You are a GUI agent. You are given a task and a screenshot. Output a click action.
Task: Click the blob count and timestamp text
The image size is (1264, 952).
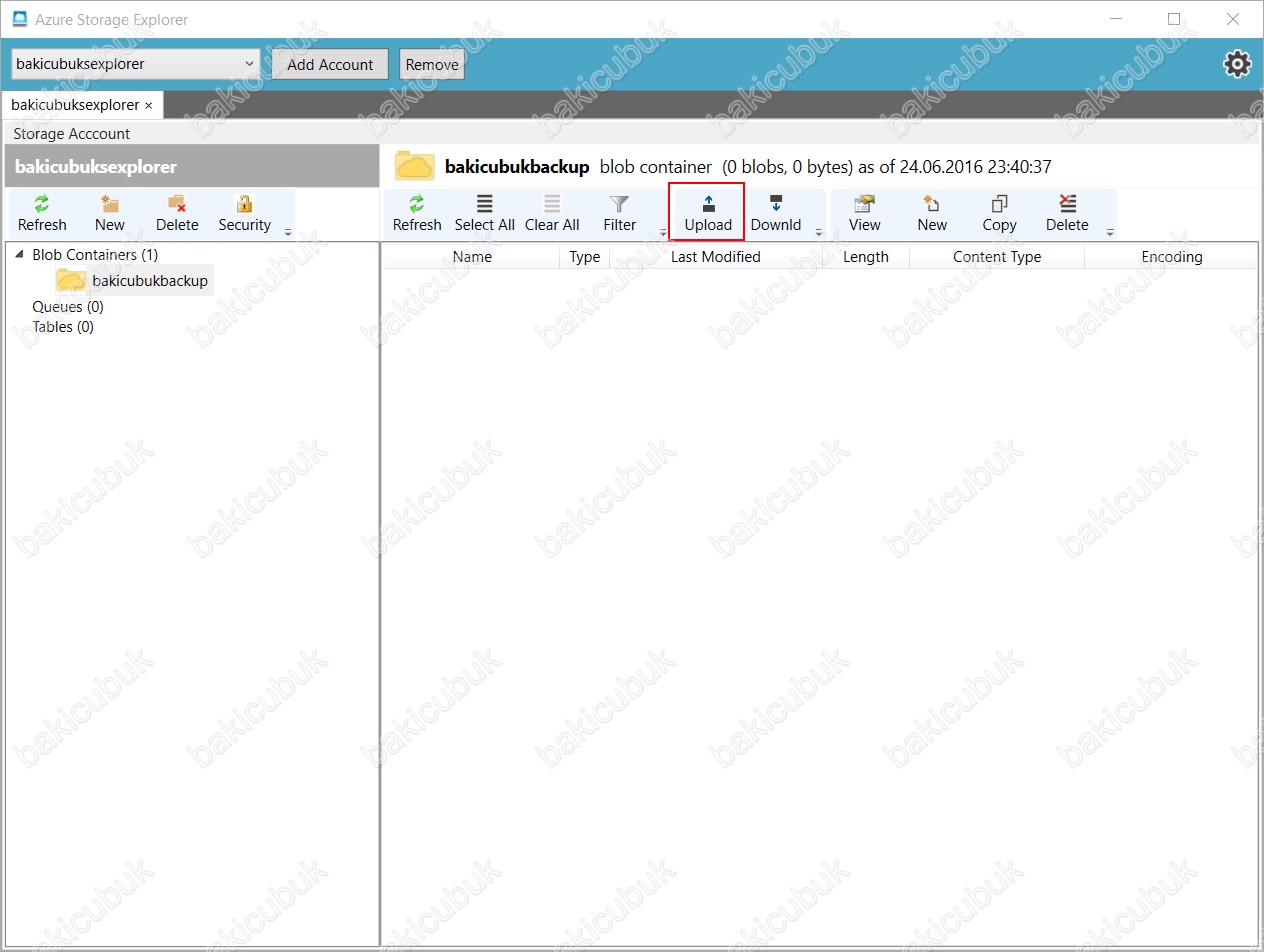coord(886,167)
